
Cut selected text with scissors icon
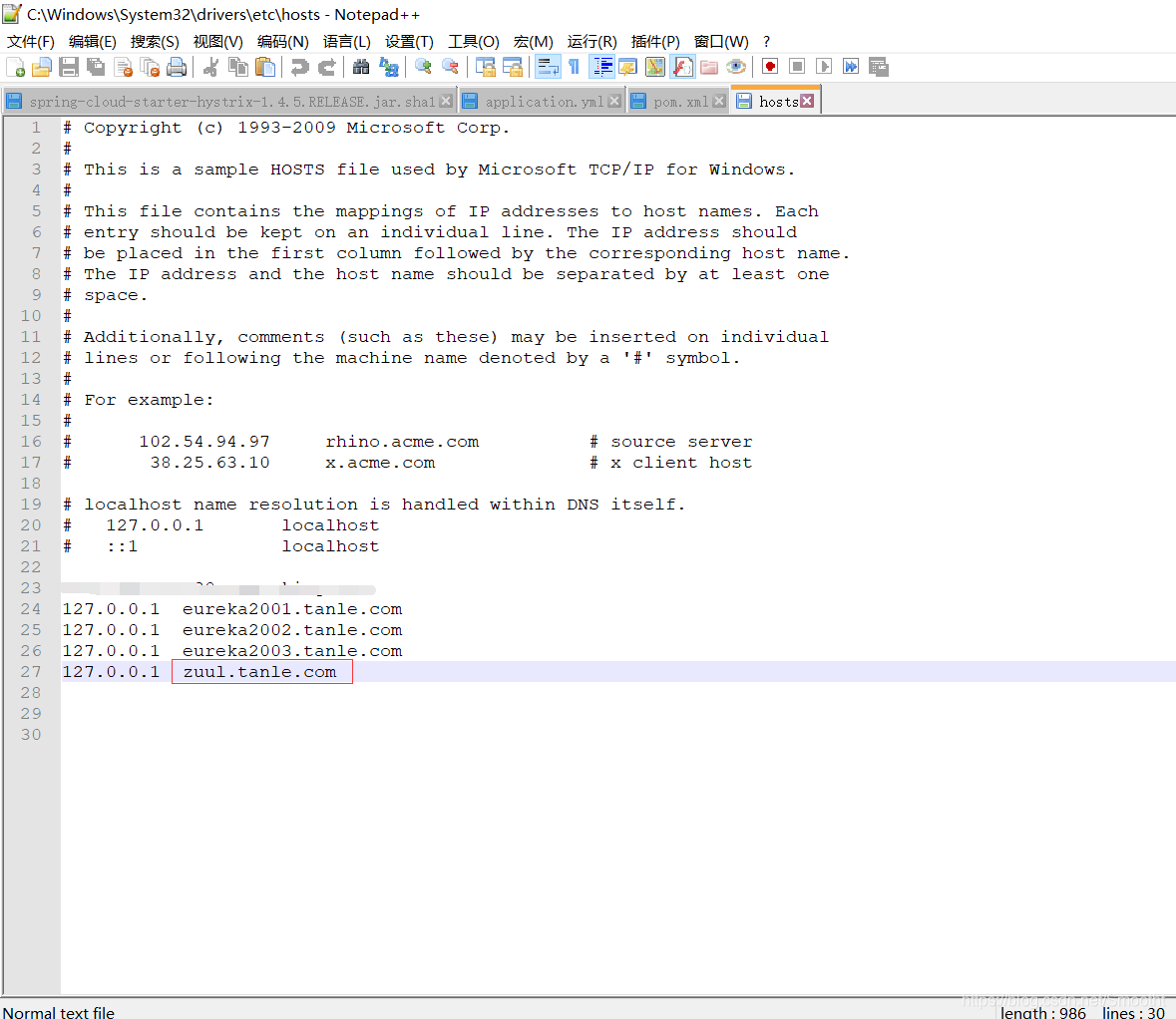[210, 68]
